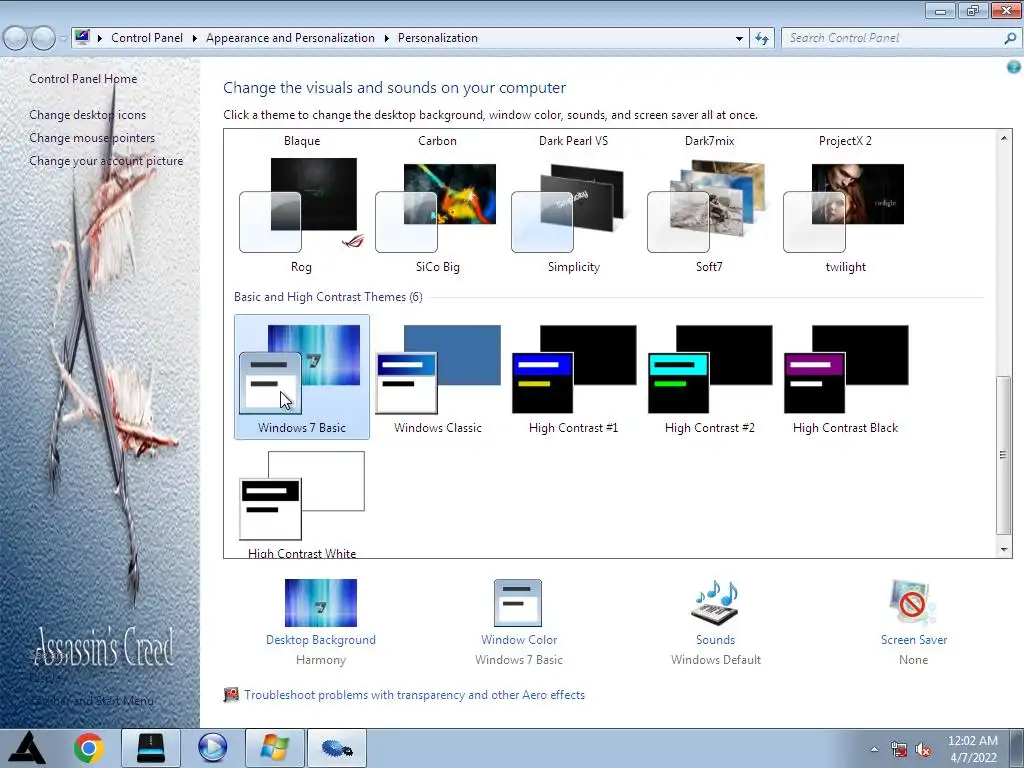Open the Sounds keyboard icon
Image resolution: width=1024 pixels, height=768 pixels.
(715, 603)
